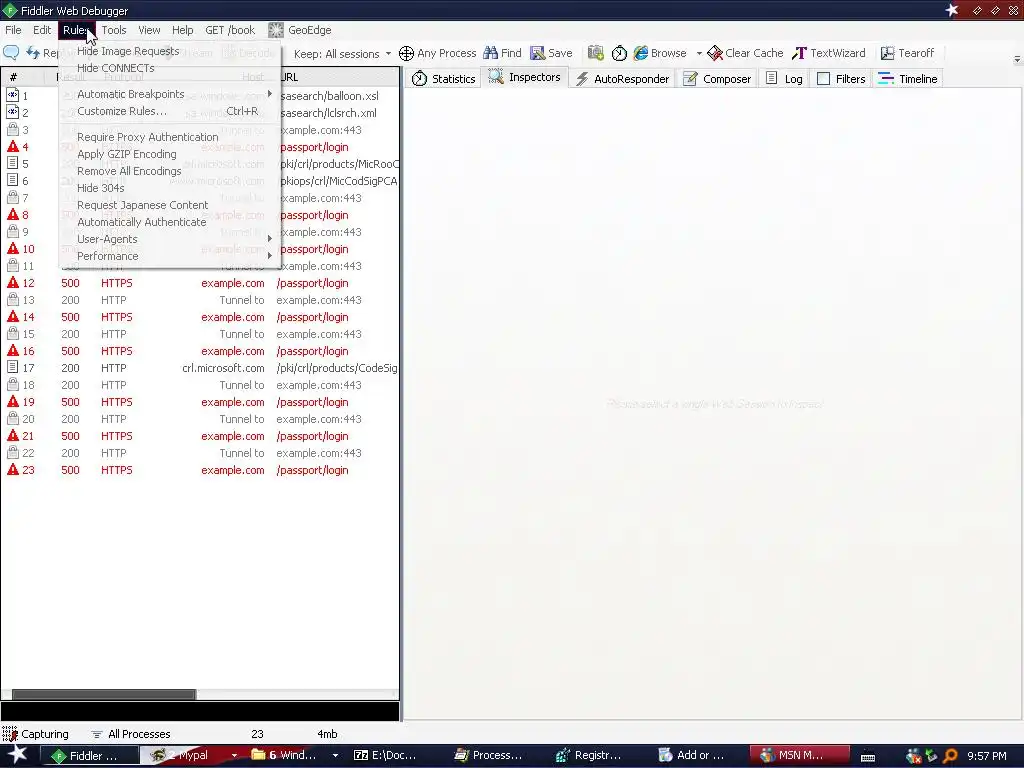Click the timer stopwatch icon in toolbar
The width and height of the screenshot is (1024, 768).
click(619, 53)
